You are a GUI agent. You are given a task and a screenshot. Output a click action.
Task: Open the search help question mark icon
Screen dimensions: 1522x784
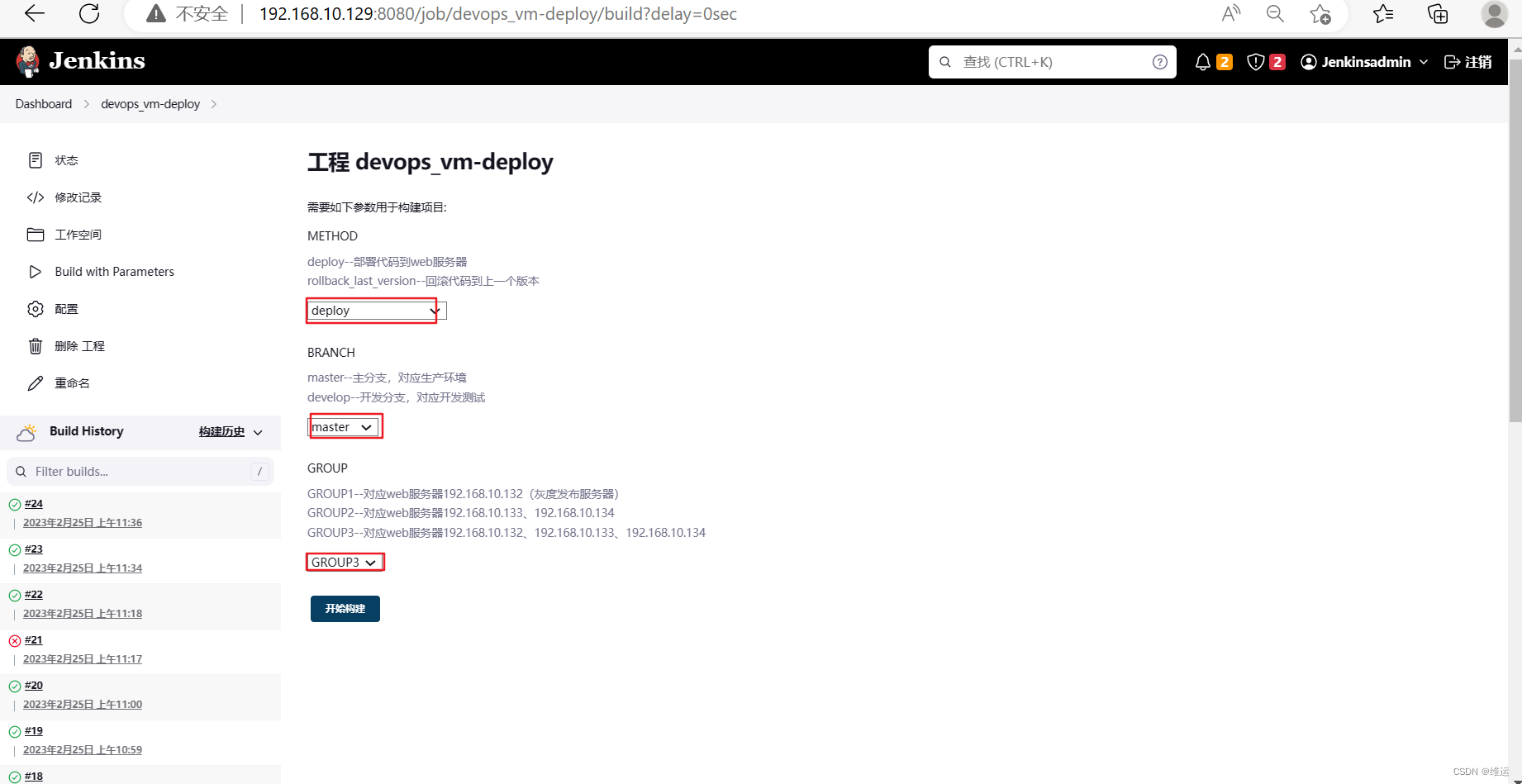(1160, 62)
